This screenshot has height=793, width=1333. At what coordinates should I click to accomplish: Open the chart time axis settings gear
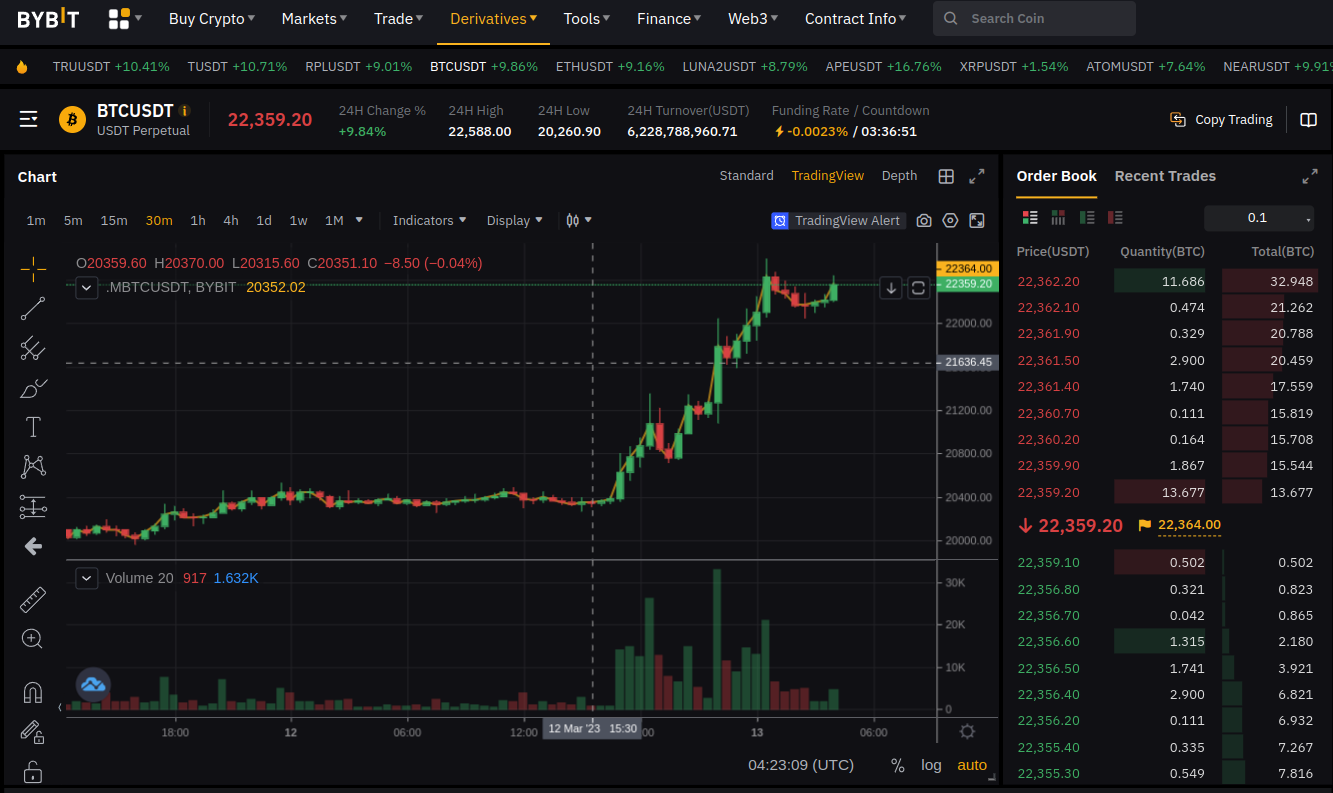click(x=967, y=731)
